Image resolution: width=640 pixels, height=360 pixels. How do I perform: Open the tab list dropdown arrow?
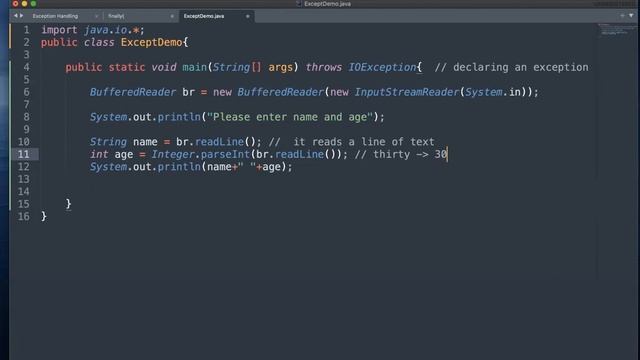pos(631,16)
